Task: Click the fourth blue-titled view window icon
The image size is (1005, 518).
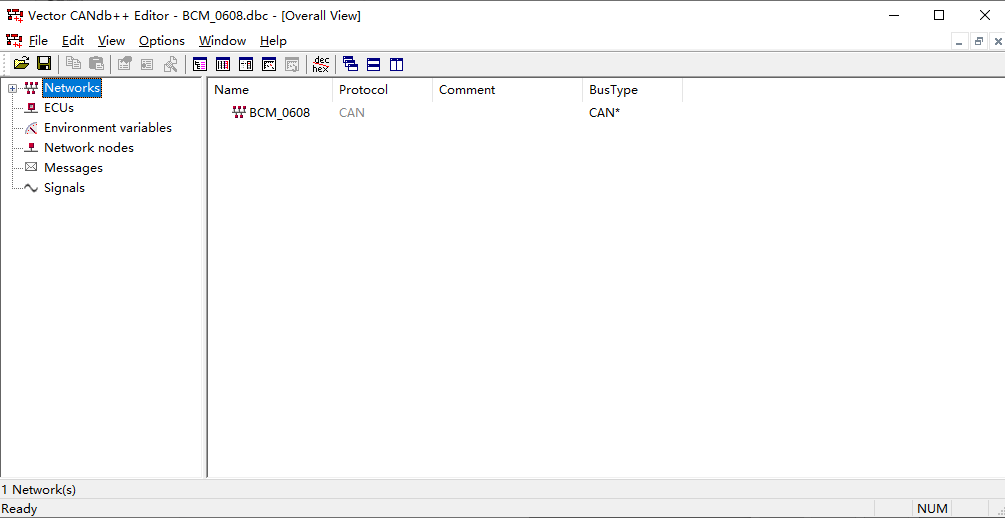Action: click(x=269, y=64)
